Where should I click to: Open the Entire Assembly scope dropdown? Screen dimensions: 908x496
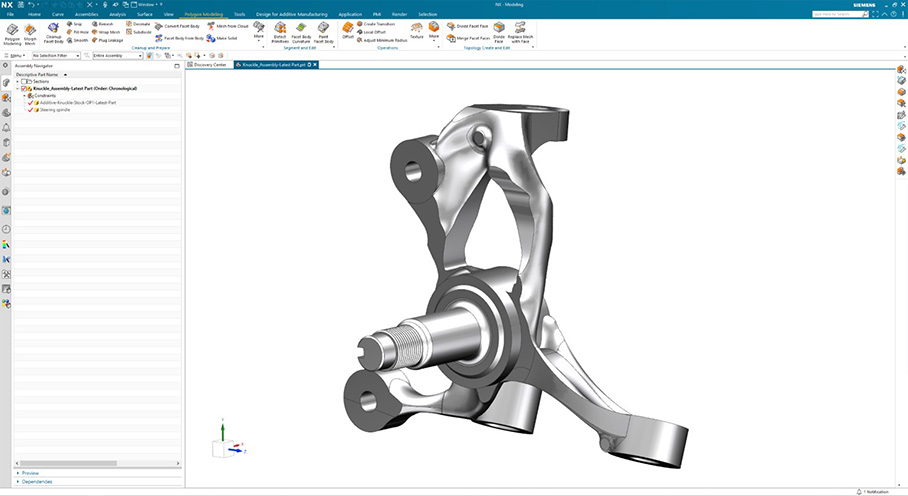click(117, 56)
